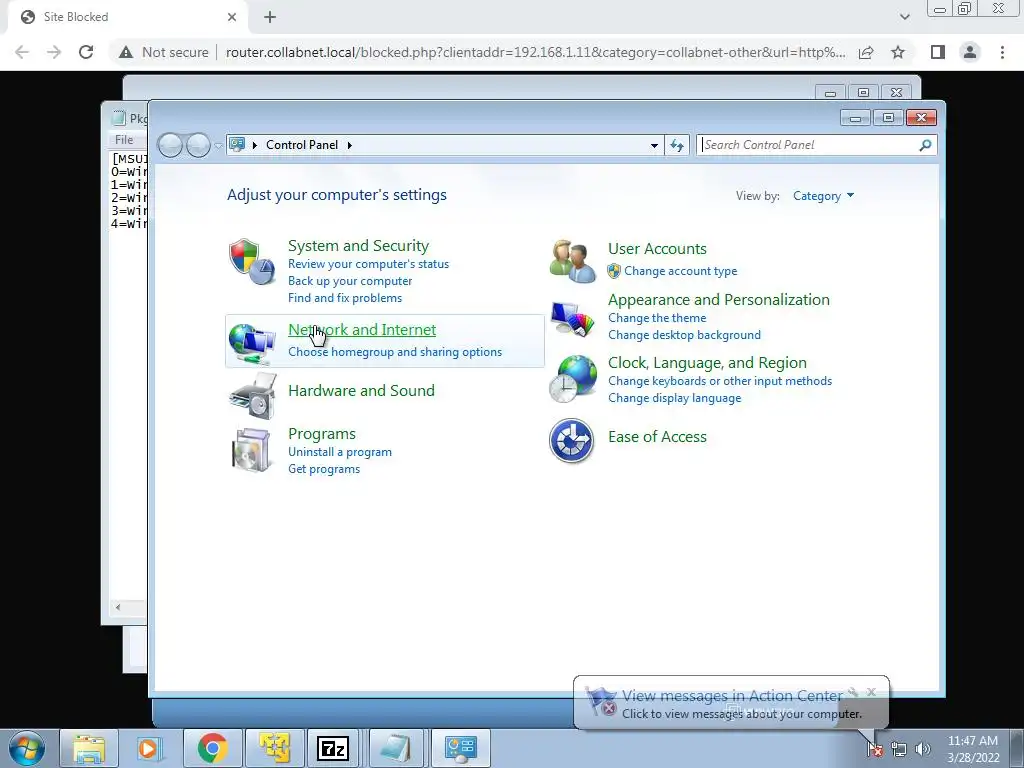Select the Site Blocked tab
Image resolution: width=1024 pixels, height=768 pixels.
(127, 17)
